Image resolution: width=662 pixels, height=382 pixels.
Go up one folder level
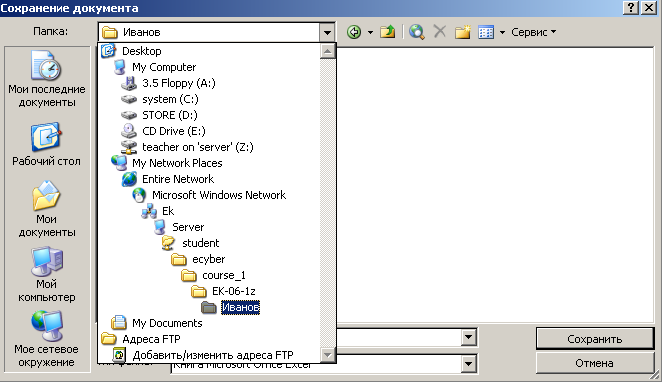[x=387, y=32]
